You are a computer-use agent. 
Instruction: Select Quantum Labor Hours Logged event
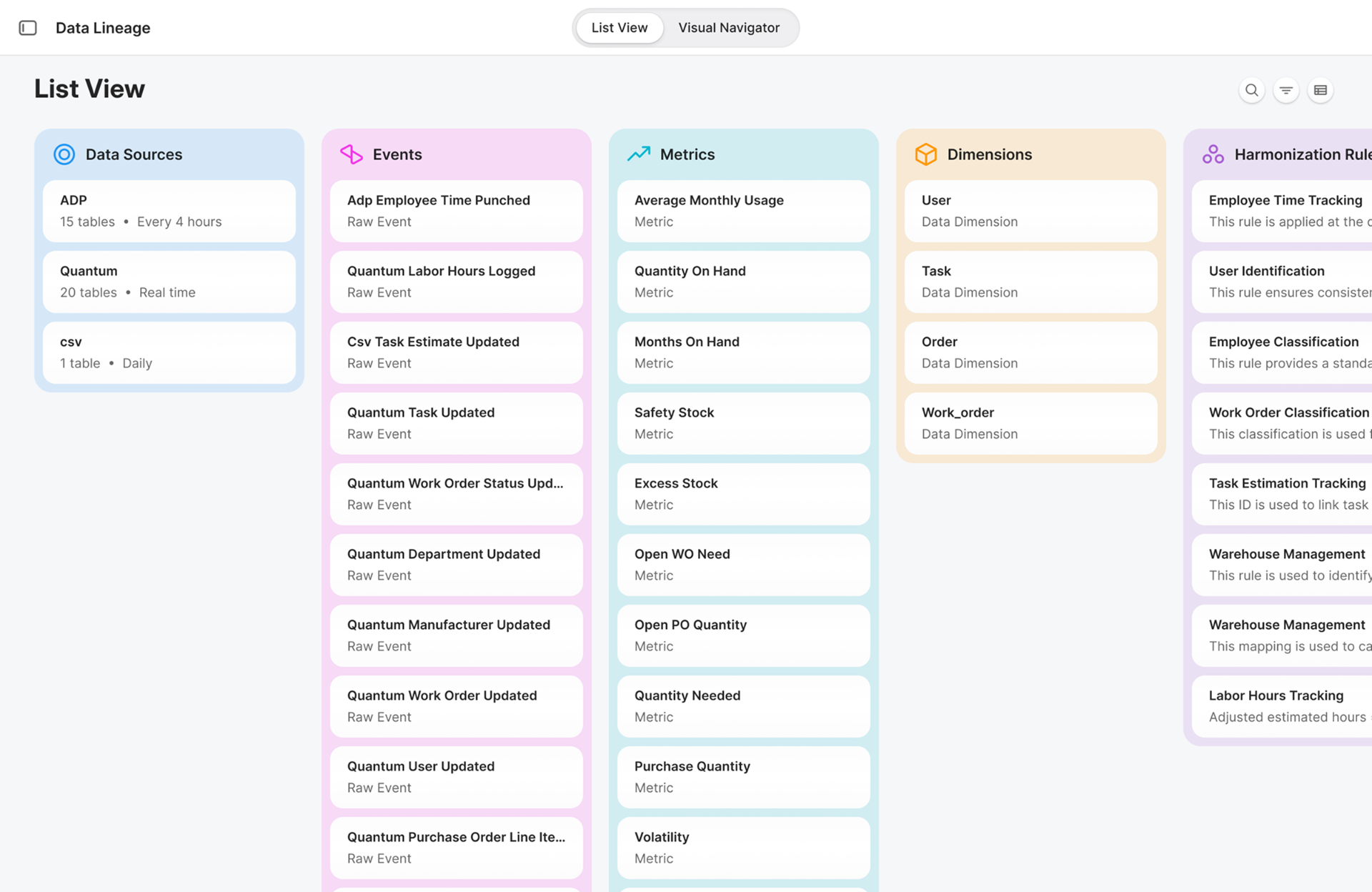click(457, 282)
